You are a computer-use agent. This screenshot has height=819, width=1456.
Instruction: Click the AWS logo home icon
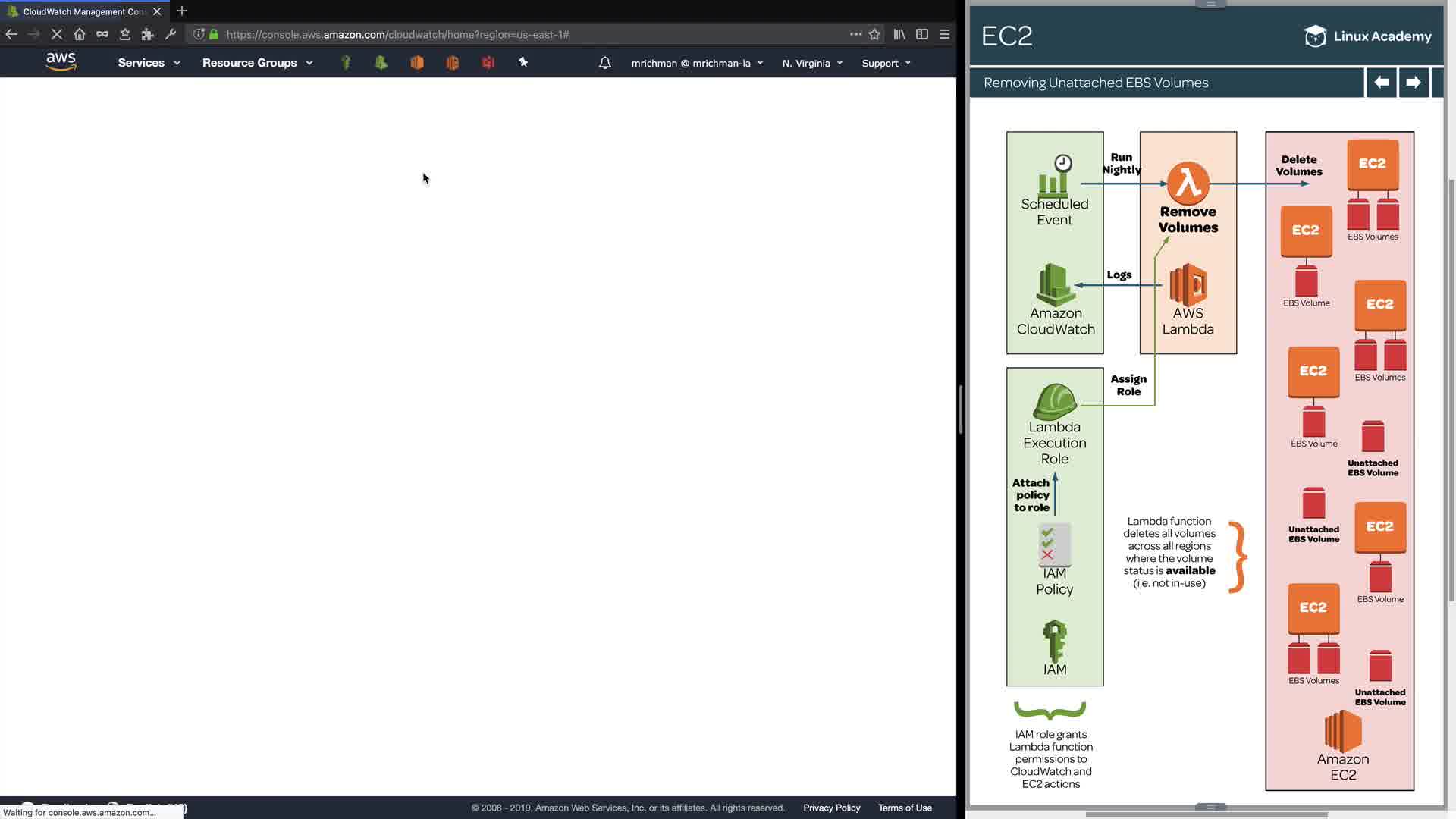[x=61, y=61]
